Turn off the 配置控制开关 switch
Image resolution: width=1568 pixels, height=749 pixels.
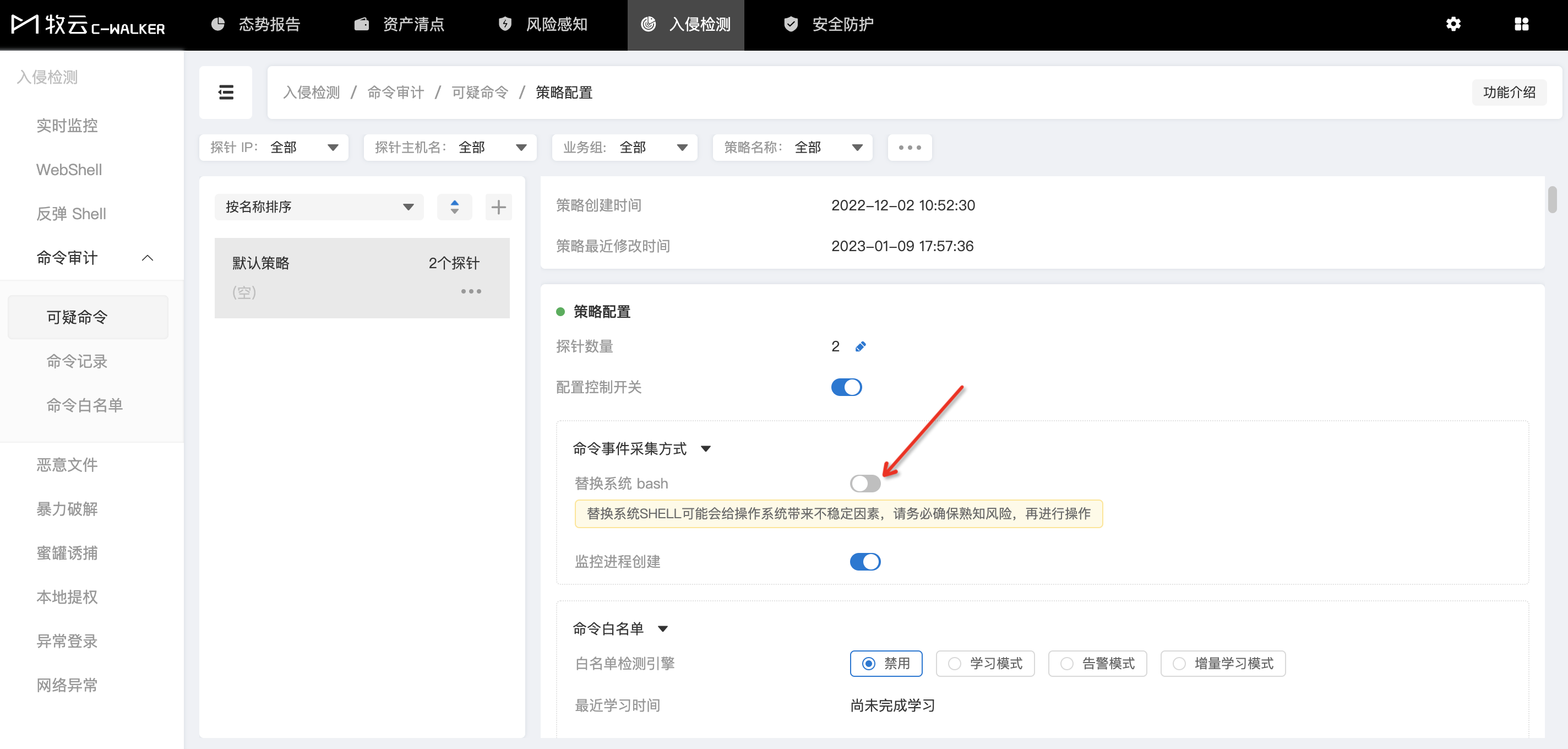(x=846, y=387)
